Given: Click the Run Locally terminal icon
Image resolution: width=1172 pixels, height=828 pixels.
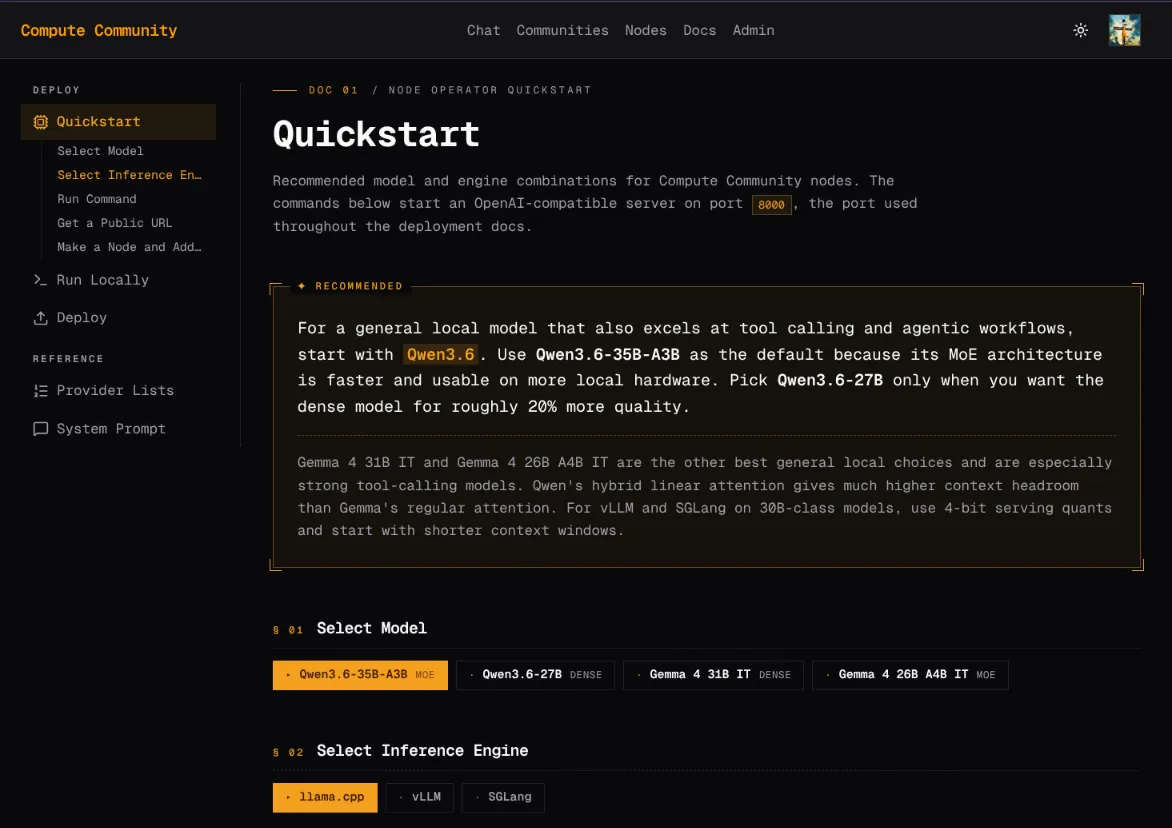Looking at the screenshot, I should pyautogui.click(x=40, y=279).
